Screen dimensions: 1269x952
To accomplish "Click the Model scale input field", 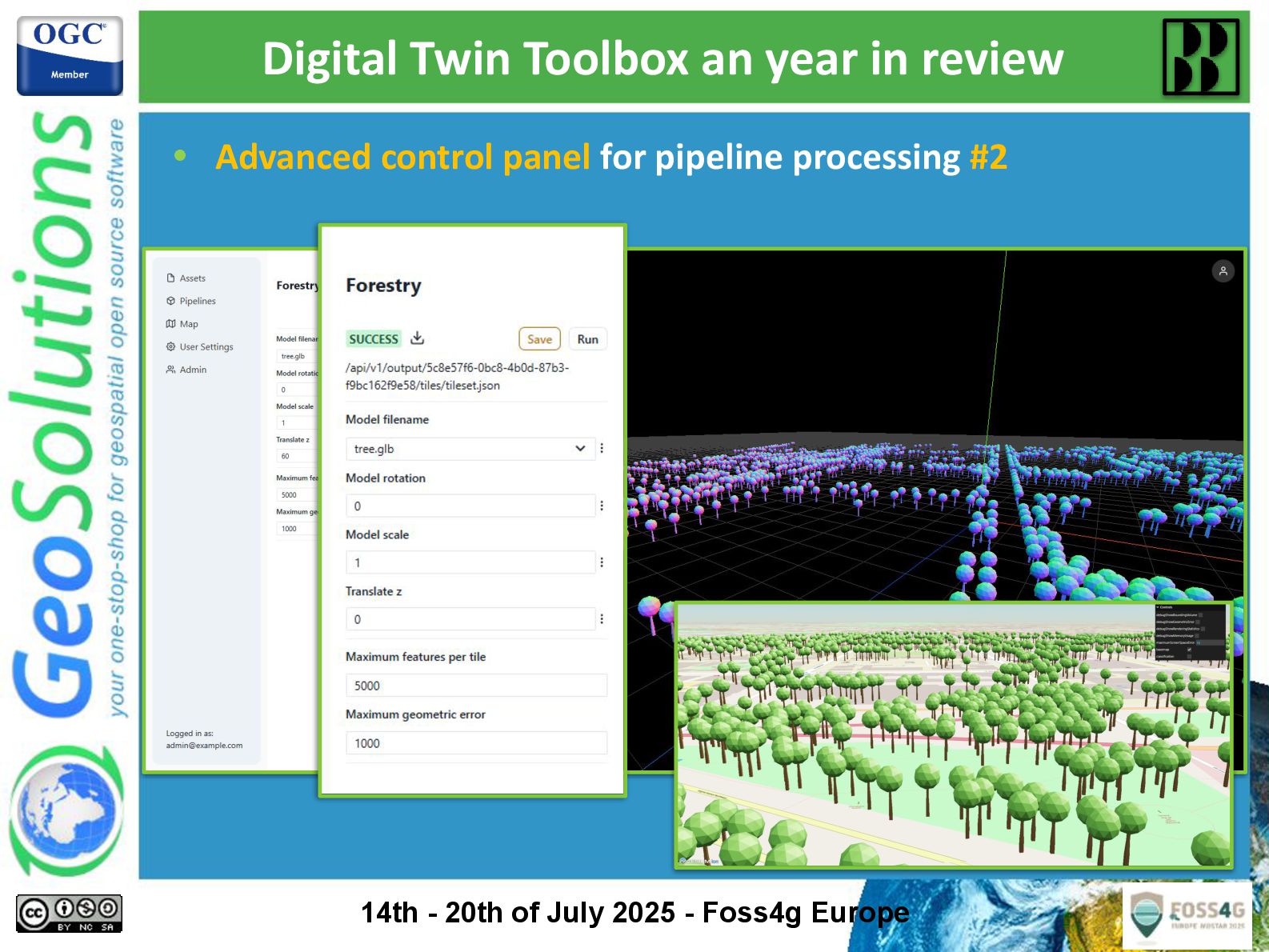I will (x=470, y=562).
